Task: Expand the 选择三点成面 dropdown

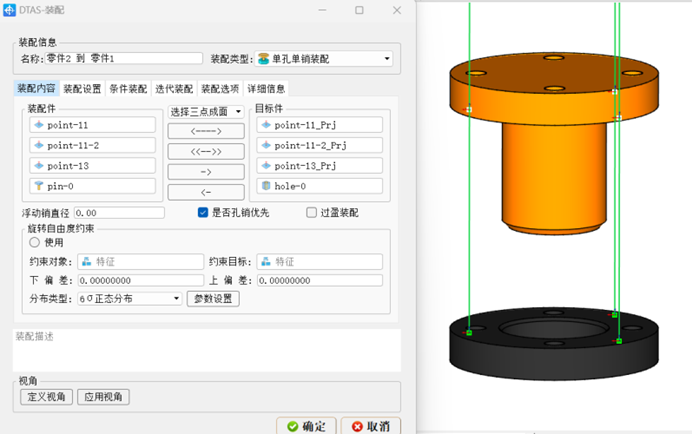Action: coord(238,112)
